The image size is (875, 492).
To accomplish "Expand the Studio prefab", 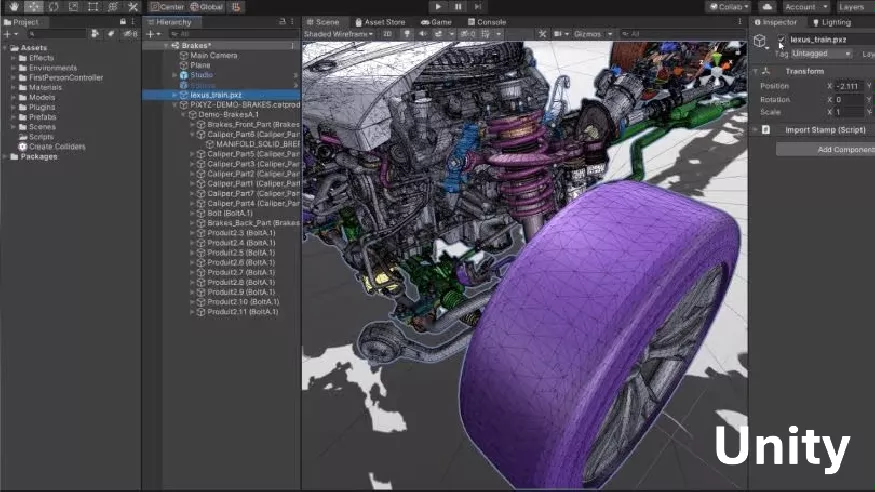I will coord(175,75).
